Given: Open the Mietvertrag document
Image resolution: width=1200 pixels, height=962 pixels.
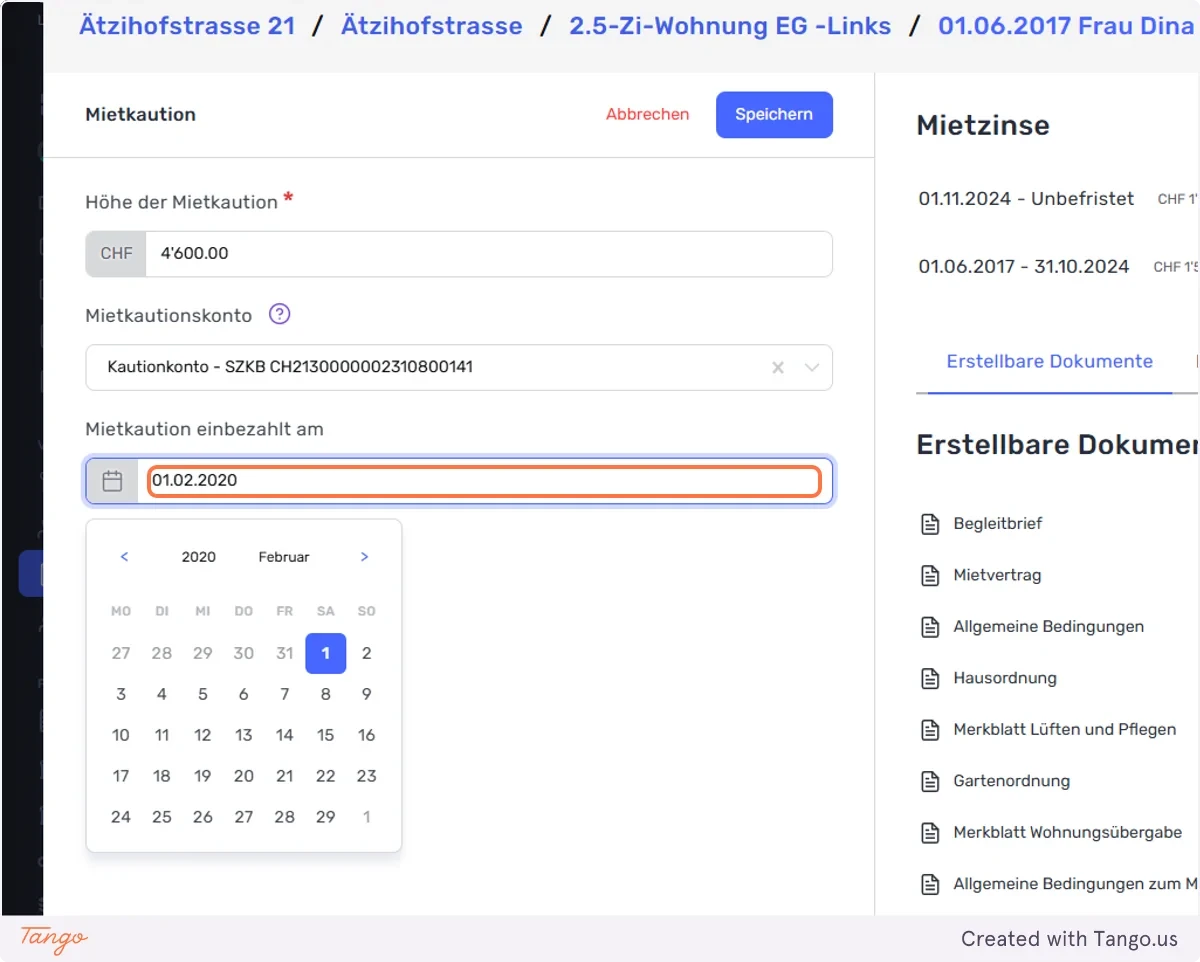Looking at the screenshot, I should point(997,576).
